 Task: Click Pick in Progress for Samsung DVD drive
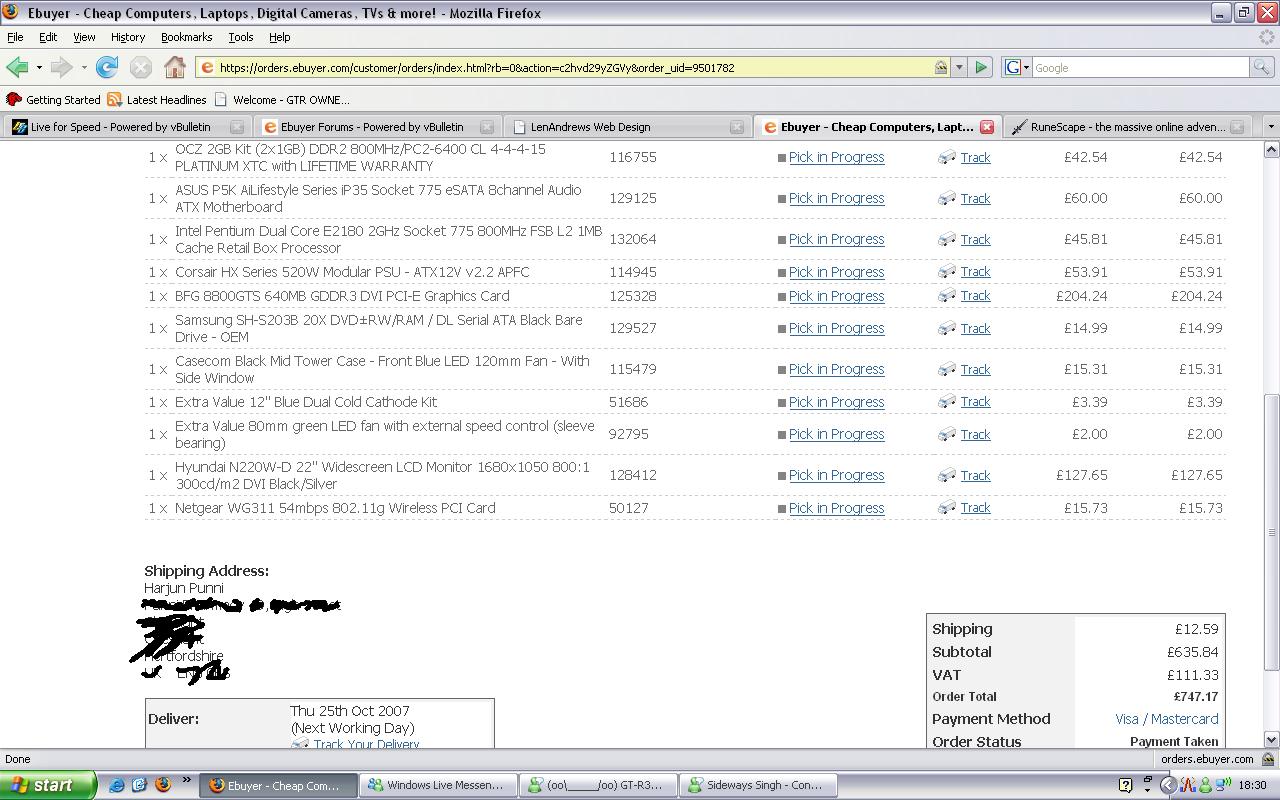tap(836, 328)
